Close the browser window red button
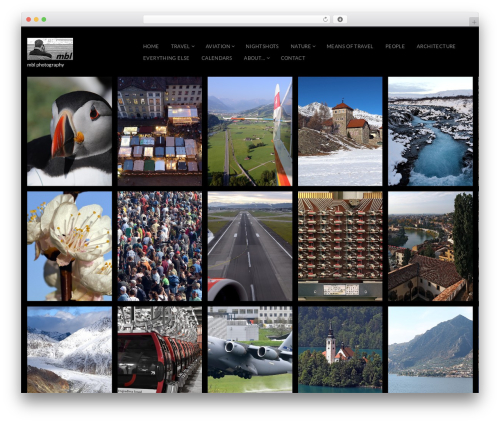Viewport: 500px width, 423px height. click(x=29, y=20)
